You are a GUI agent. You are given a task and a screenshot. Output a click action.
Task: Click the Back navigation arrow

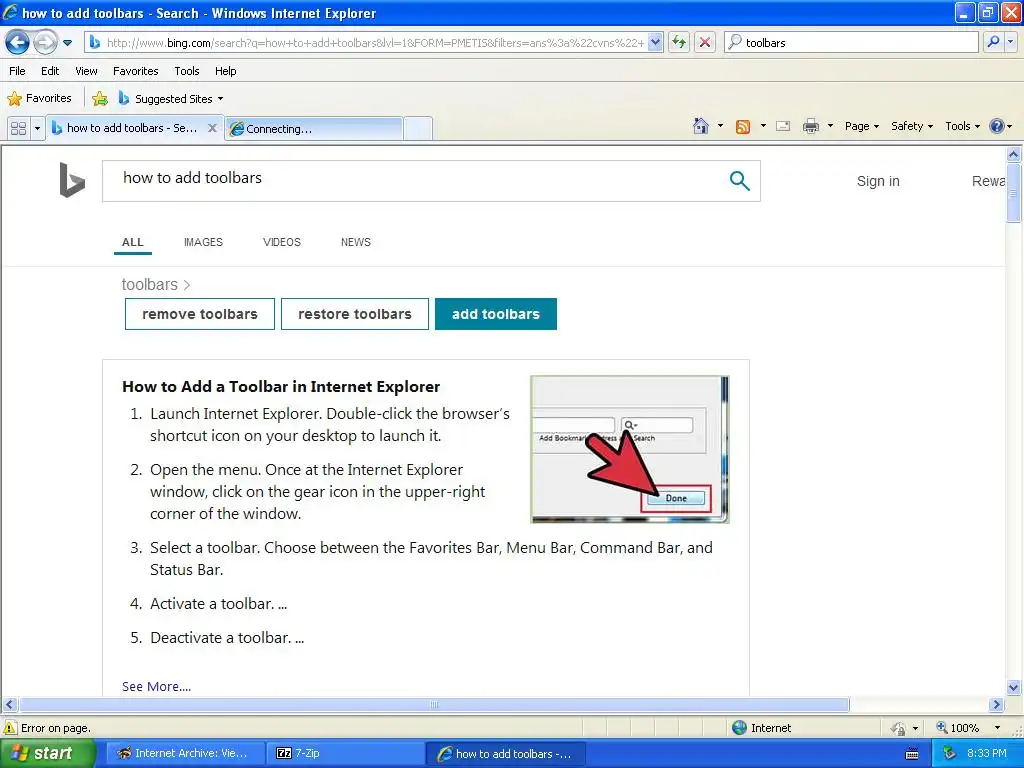pyautogui.click(x=17, y=43)
